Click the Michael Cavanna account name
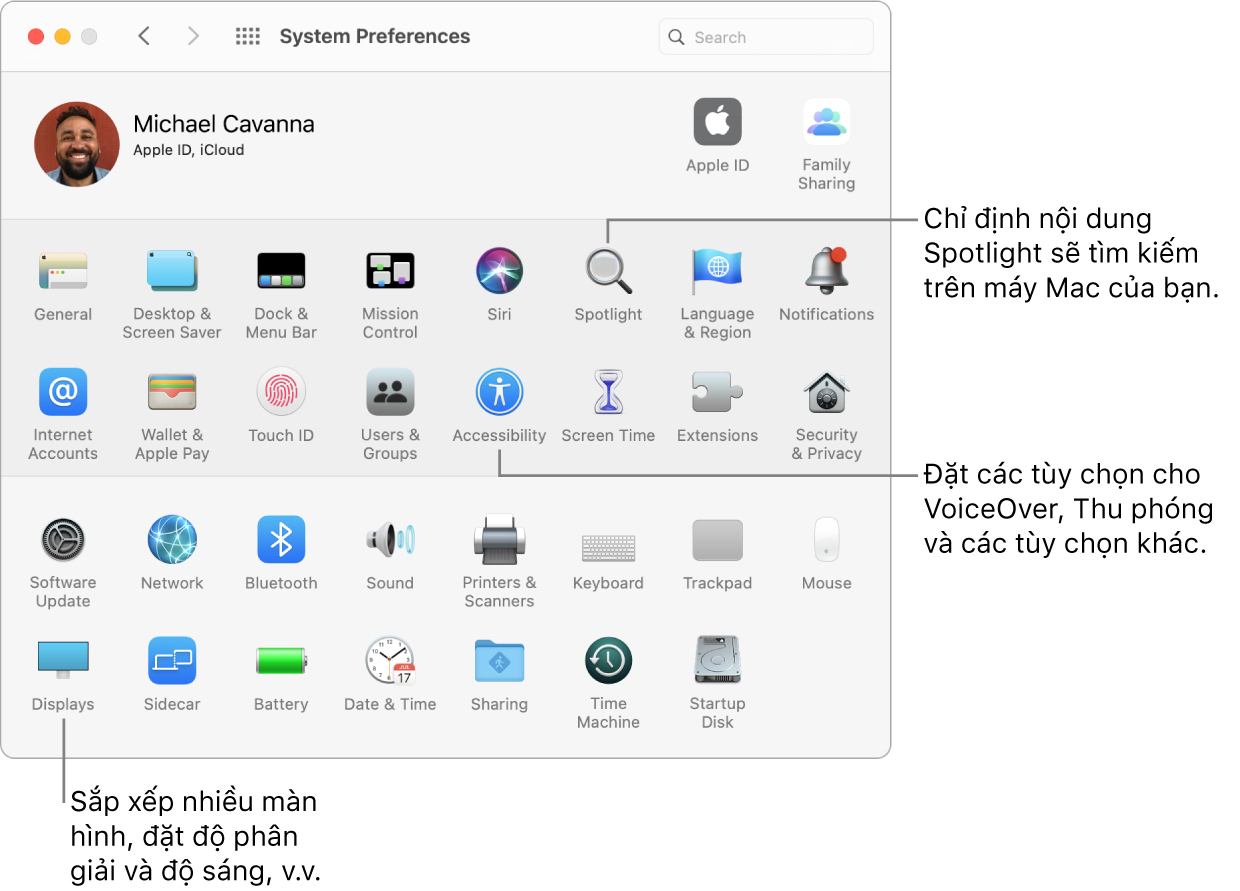Viewport: 1240px width, 891px height. click(224, 124)
